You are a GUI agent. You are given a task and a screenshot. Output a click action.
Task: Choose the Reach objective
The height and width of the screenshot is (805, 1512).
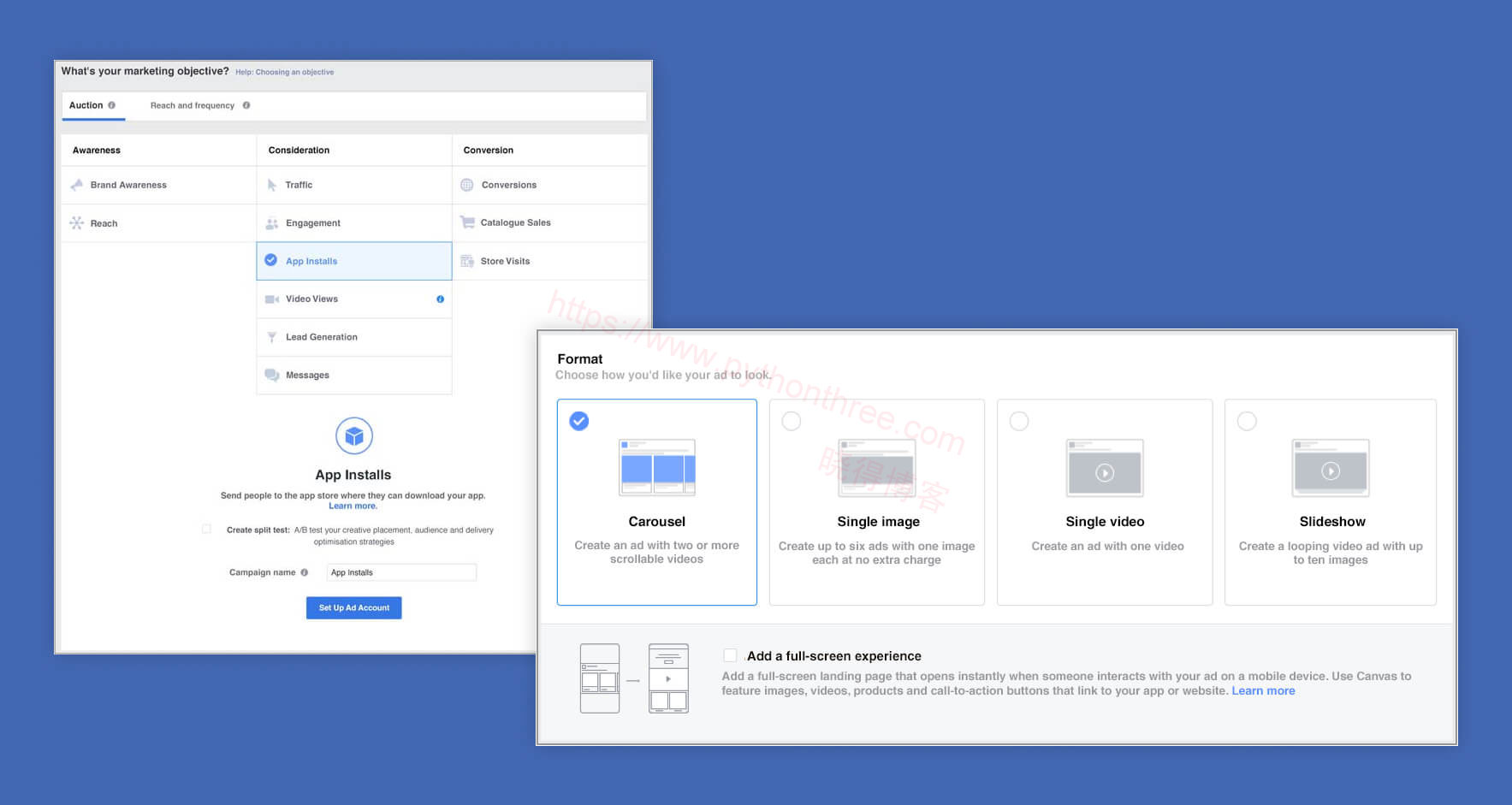coord(159,223)
